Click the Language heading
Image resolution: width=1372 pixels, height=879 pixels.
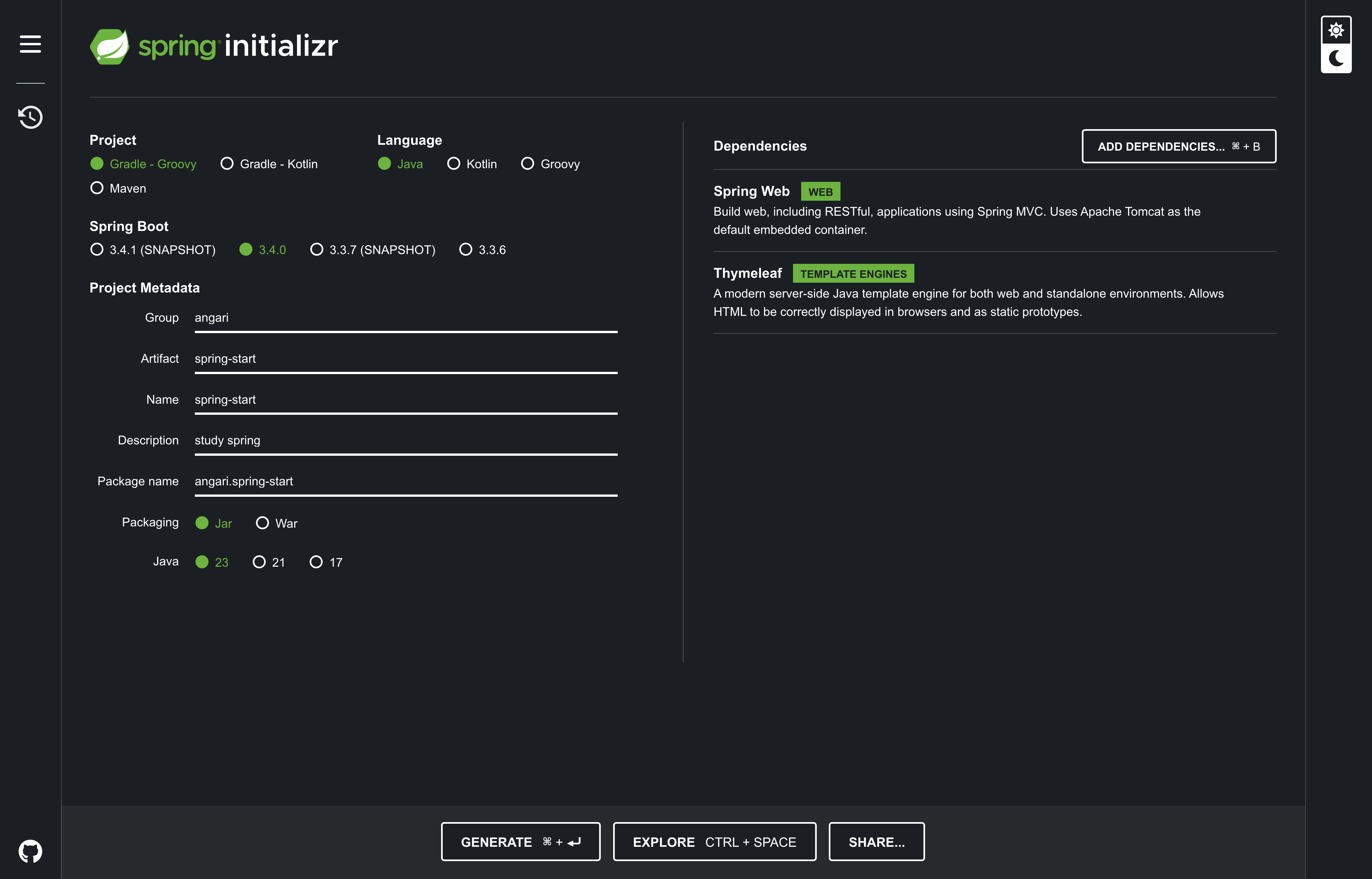click(x=410, y=141)
